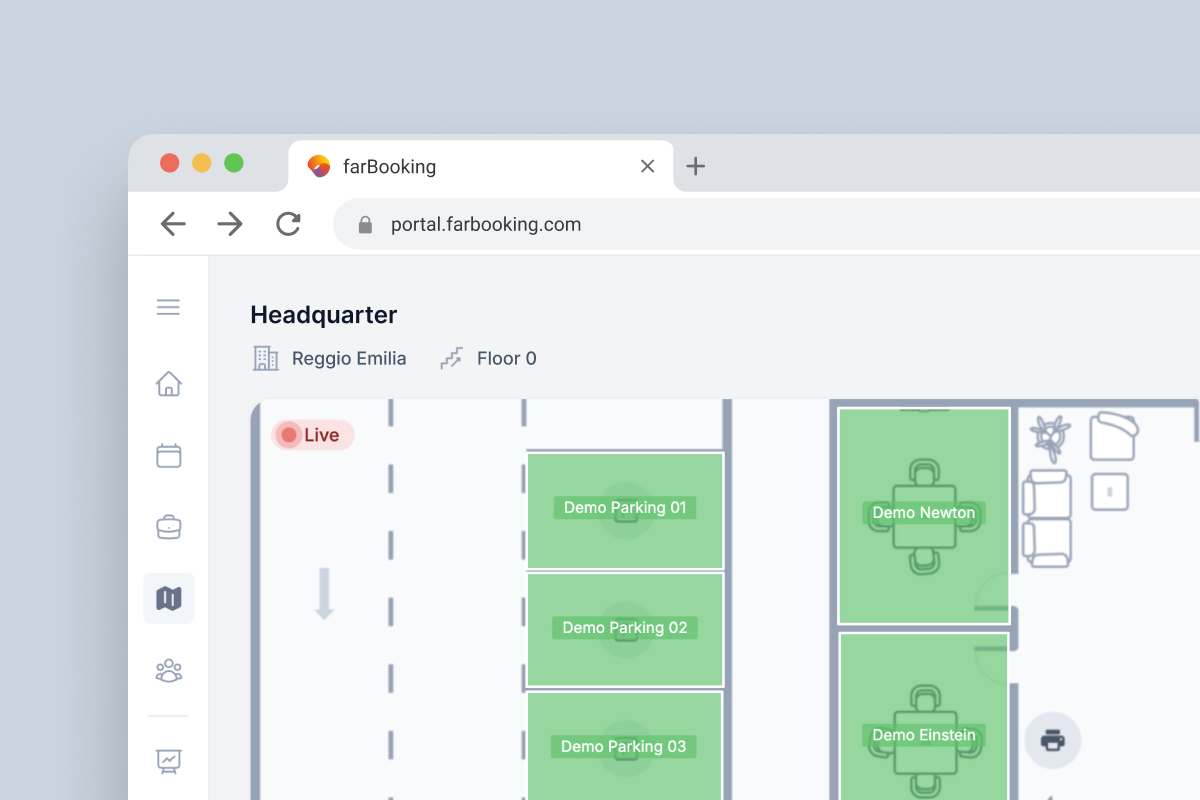Screen dimensions: 1200x800
Task: Go to the Home sidebar icon
Action: pyautogui.click(x=168, y=383)
